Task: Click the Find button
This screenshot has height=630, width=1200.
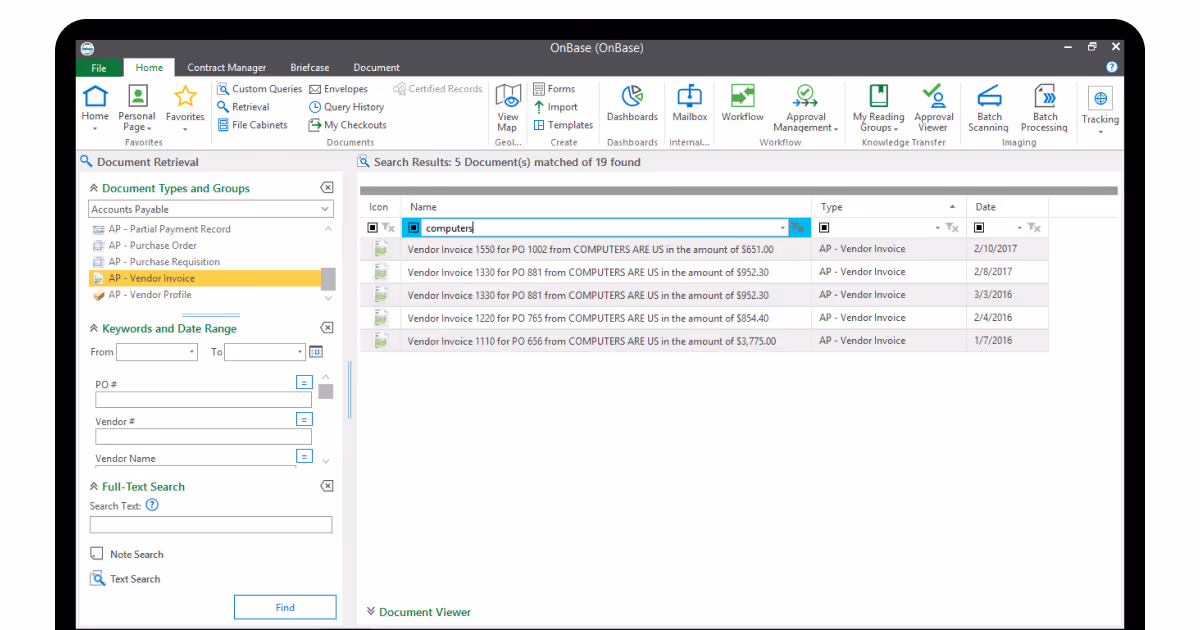Action: point(285,607)
